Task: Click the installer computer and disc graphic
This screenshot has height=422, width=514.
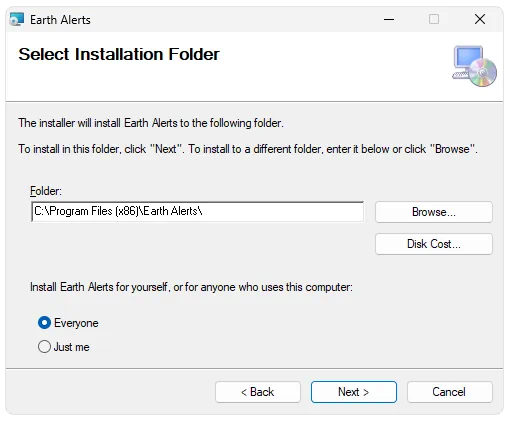Action: tap(474, 66)
